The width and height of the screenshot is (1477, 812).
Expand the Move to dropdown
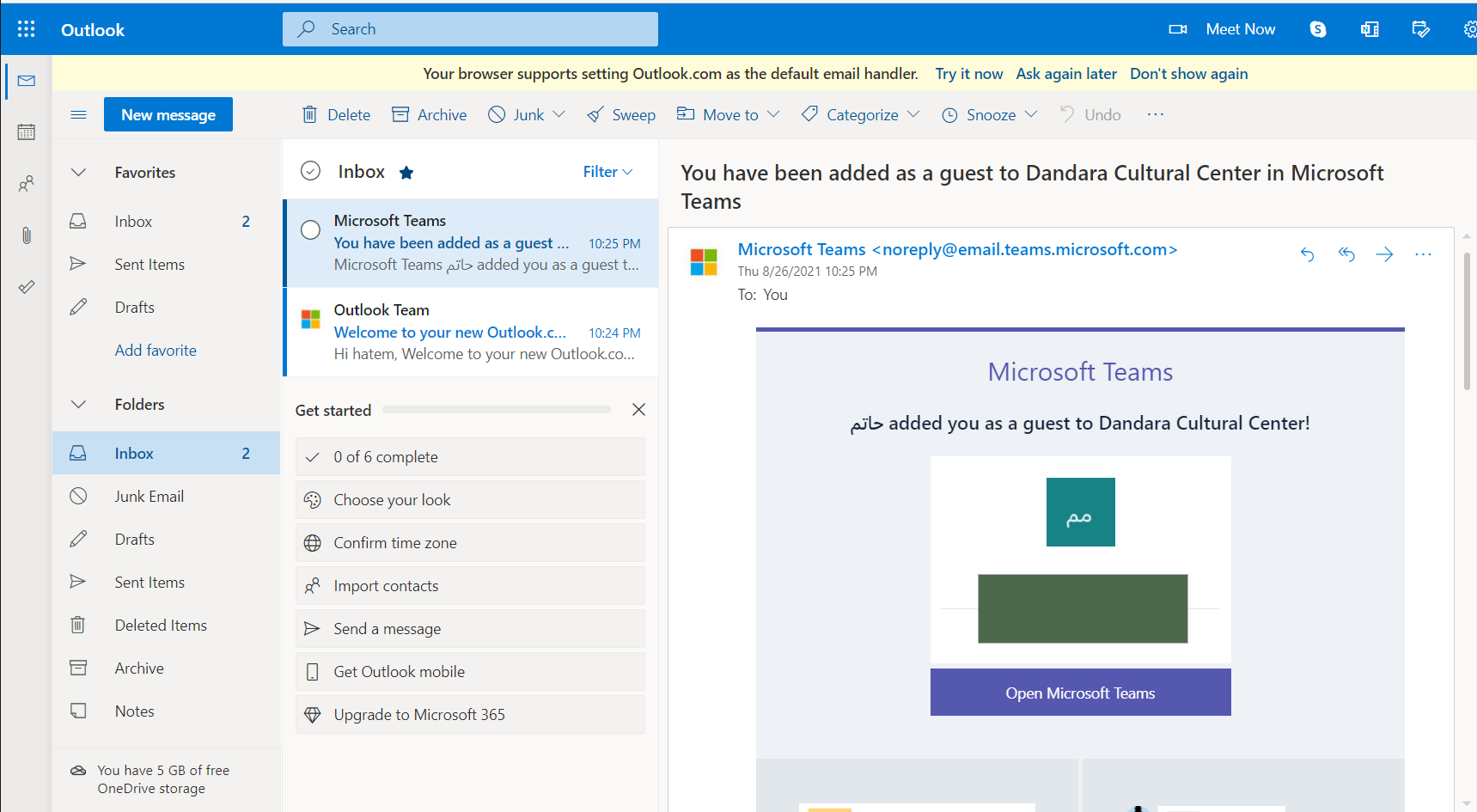[773, 114]
